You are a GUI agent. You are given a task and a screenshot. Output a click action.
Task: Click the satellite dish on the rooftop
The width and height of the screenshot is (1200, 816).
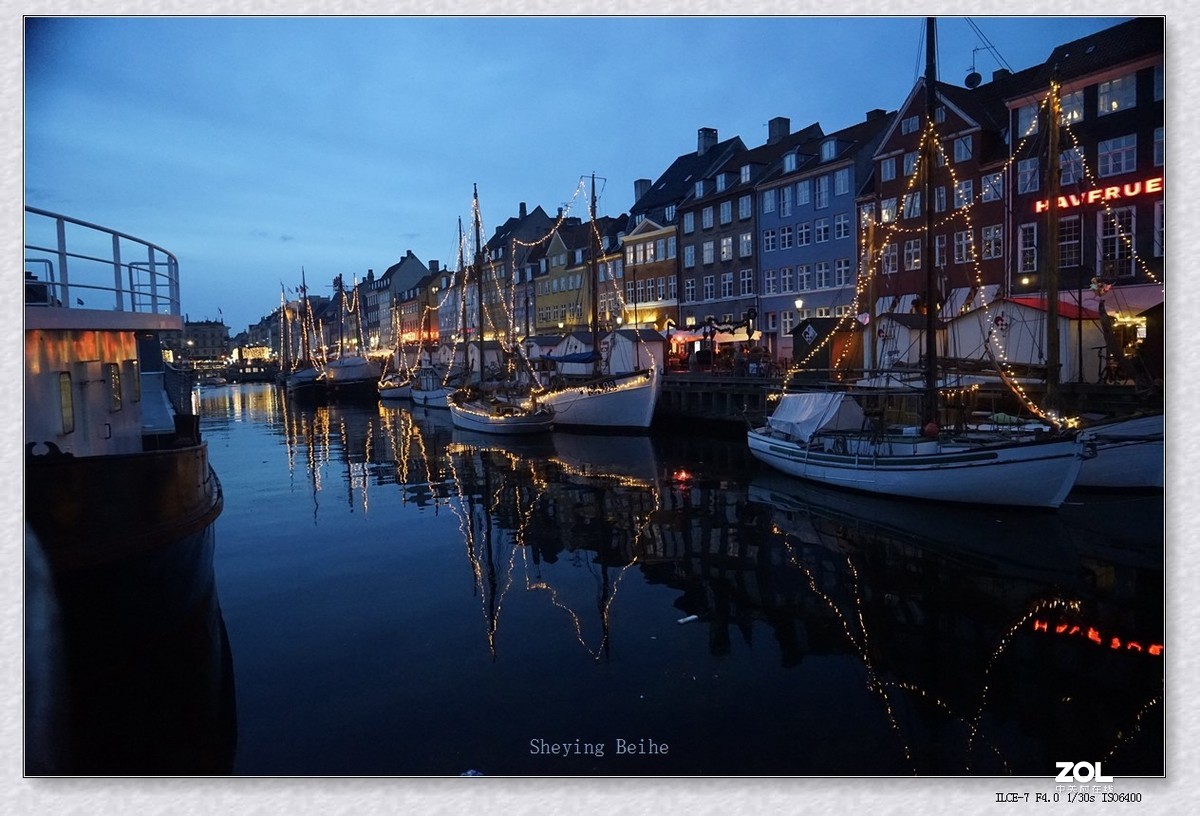972,78
